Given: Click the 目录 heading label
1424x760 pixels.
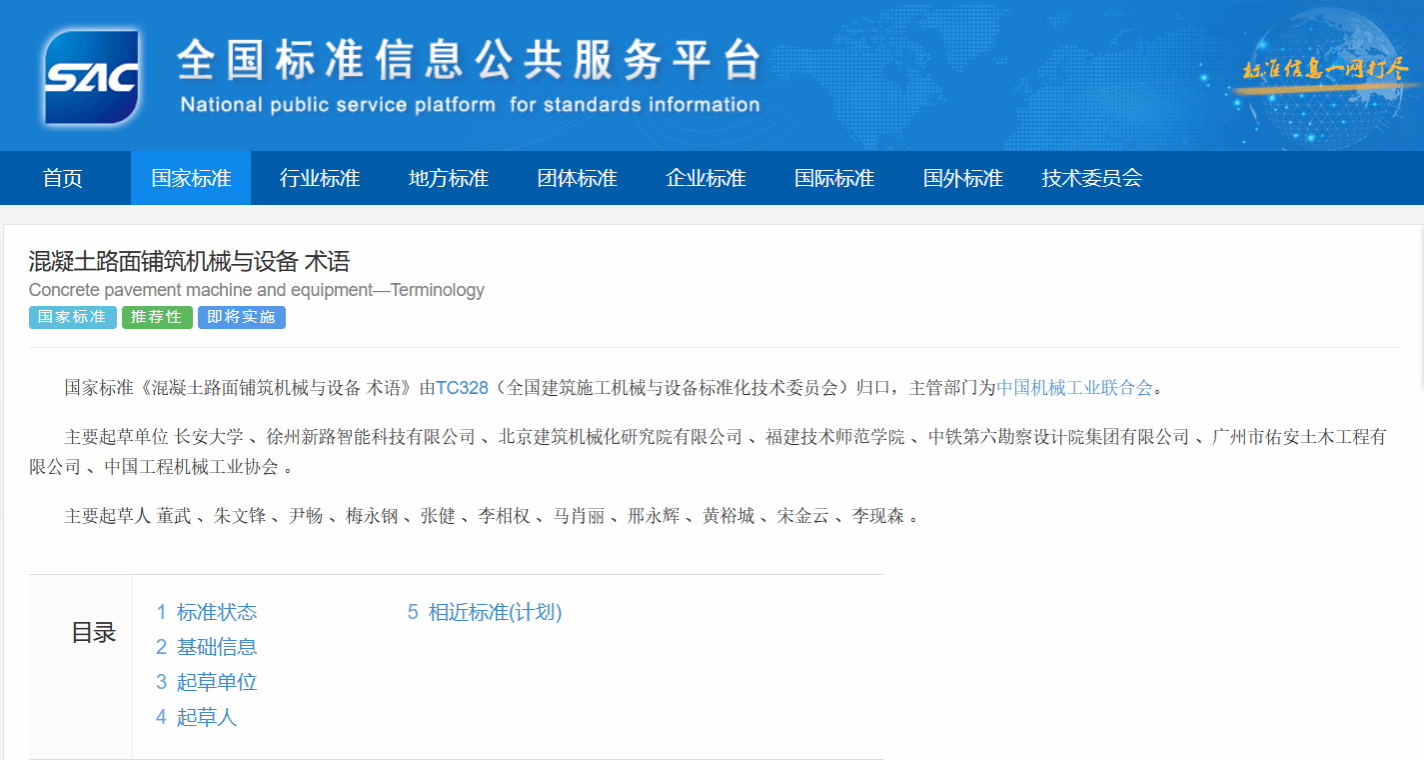Looking at the screenshot, I should 94,632.
